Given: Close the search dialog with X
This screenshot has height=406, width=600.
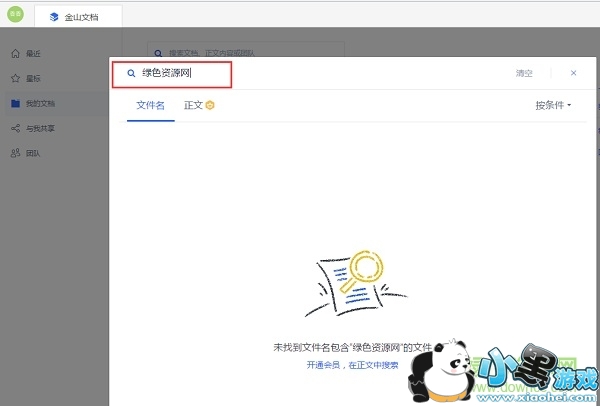Looking at the screenshot, I should (x=573, y=73).
